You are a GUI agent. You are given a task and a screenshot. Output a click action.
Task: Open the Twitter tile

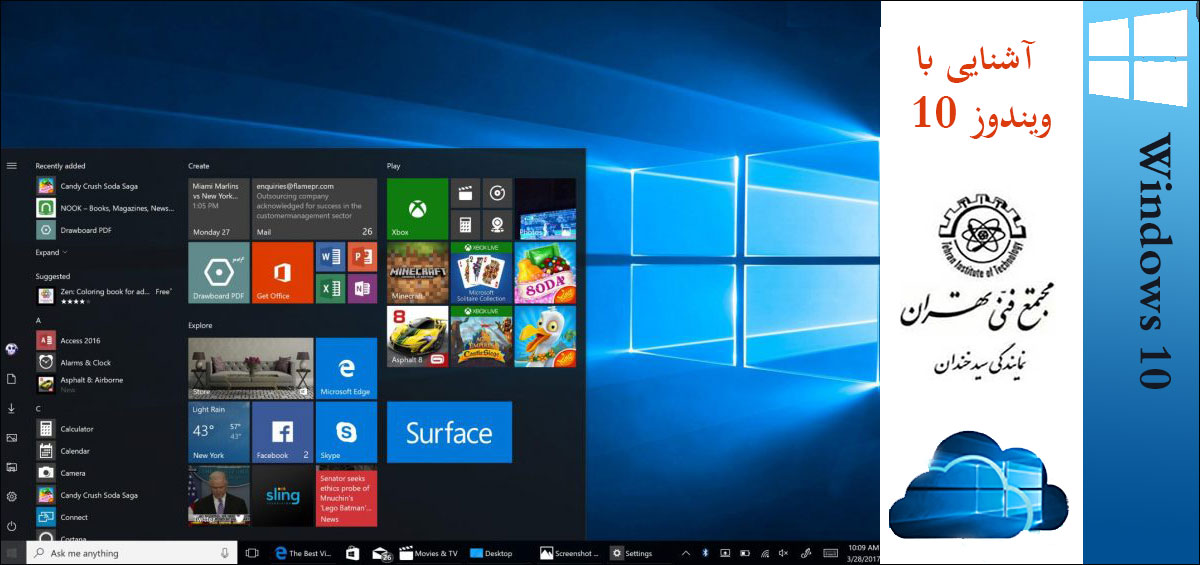(x=218, y=496)
